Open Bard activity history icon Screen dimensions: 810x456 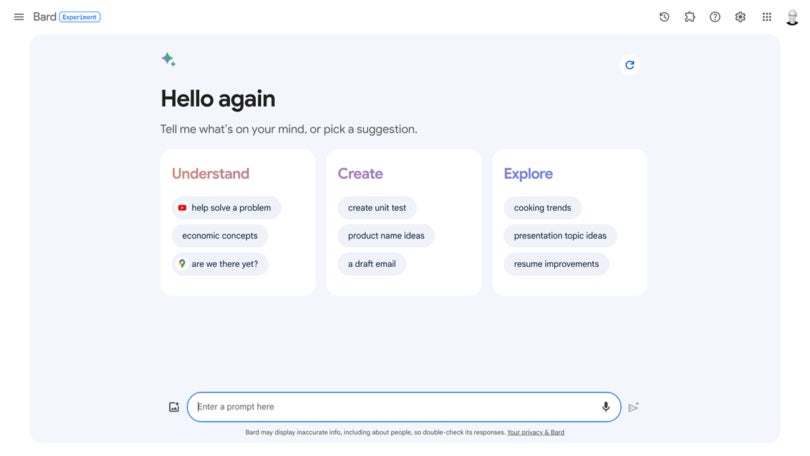(664, 17)
